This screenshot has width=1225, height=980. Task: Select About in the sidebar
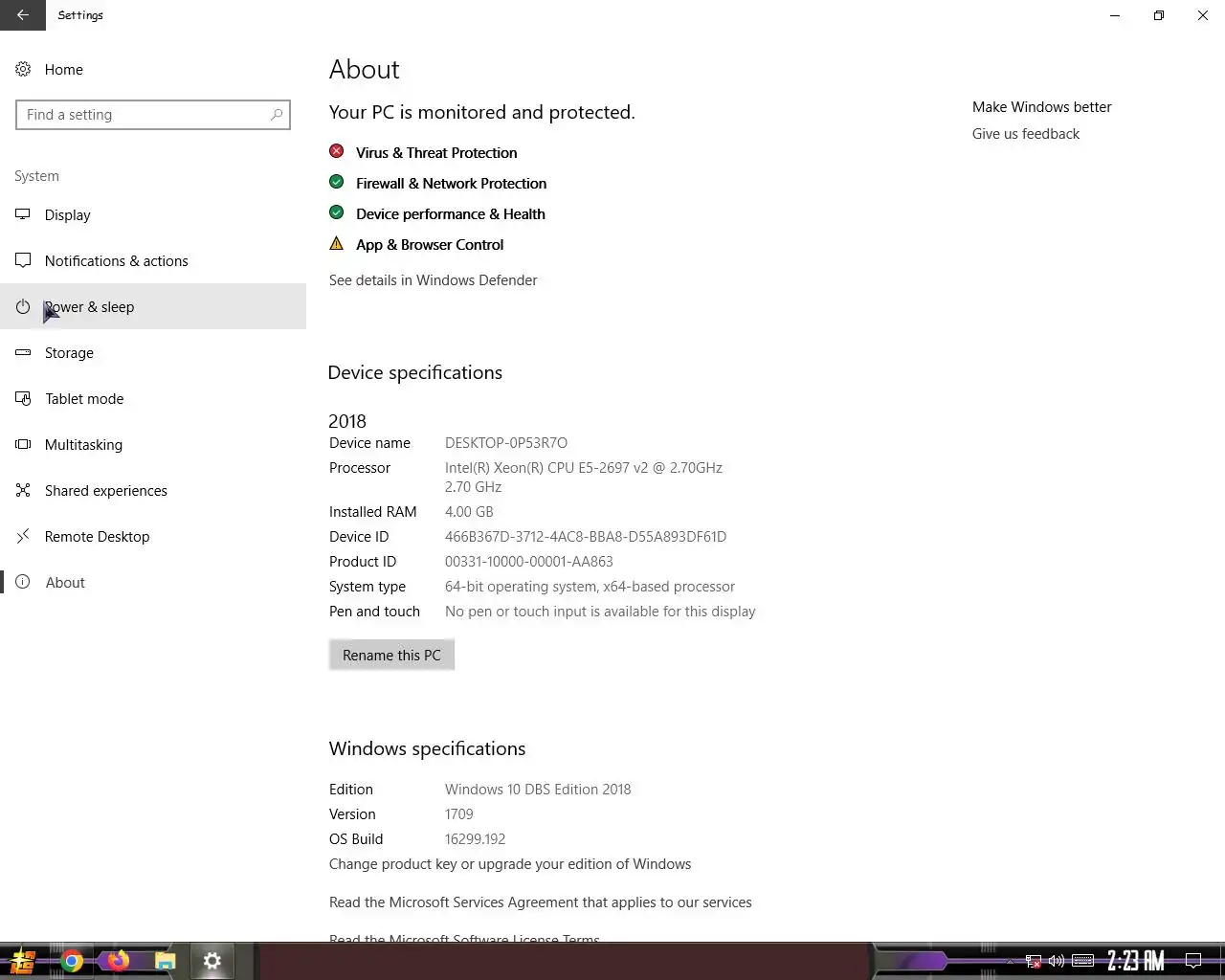coord(153,583)
